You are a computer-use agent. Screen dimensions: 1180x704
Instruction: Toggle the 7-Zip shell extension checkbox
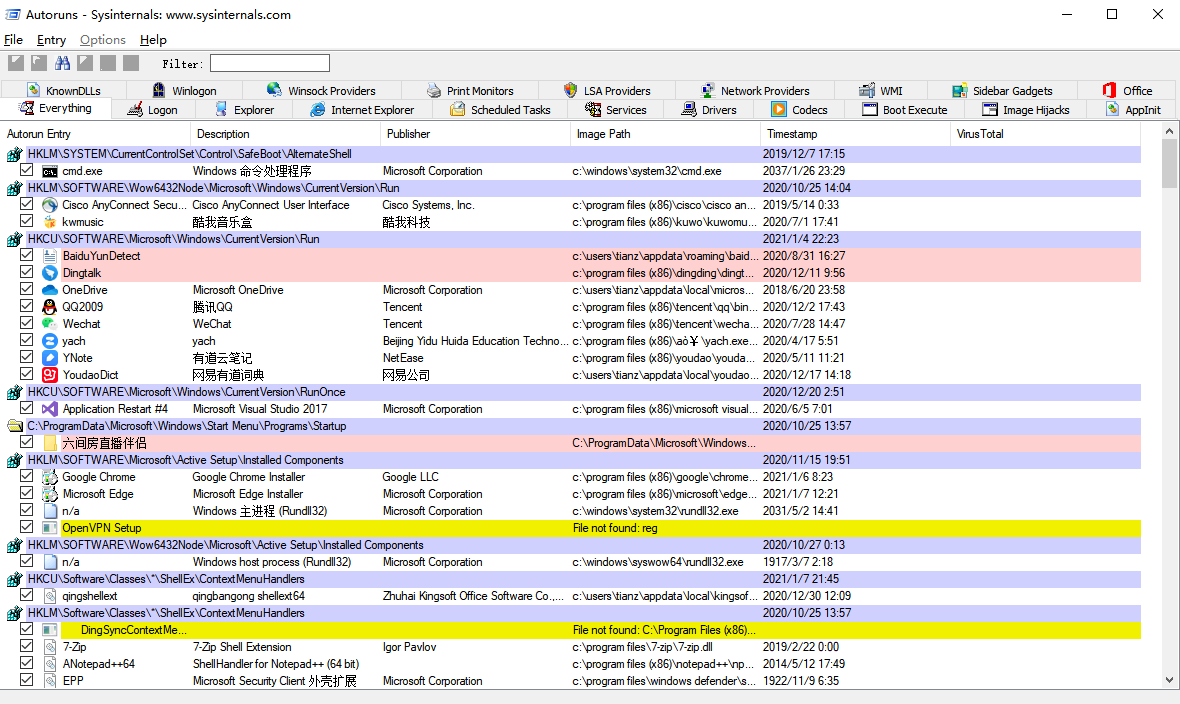click(26, 646)
